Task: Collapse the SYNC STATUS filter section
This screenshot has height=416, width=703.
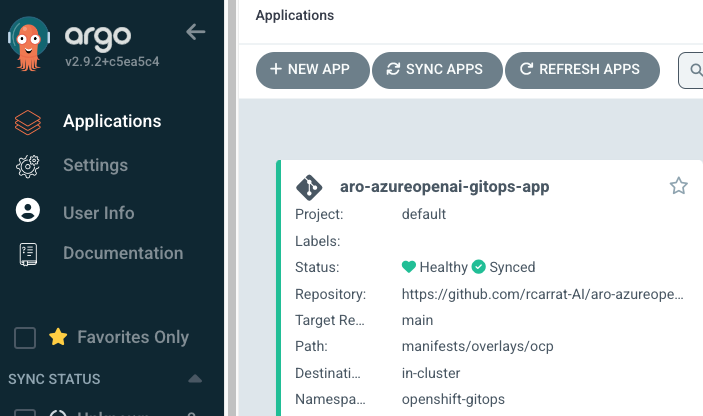Action: (x=195, y=379)
